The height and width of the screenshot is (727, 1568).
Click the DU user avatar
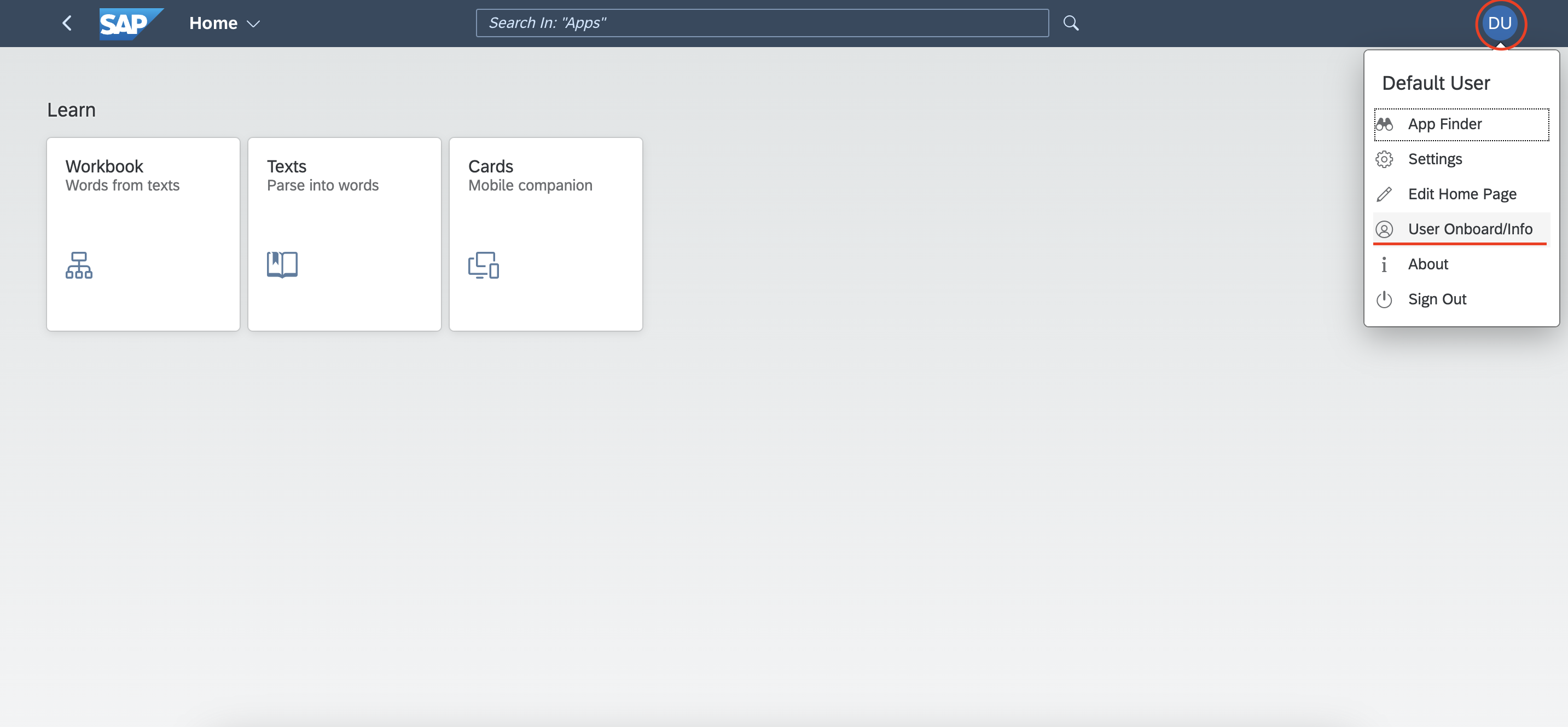[1500, 23]
